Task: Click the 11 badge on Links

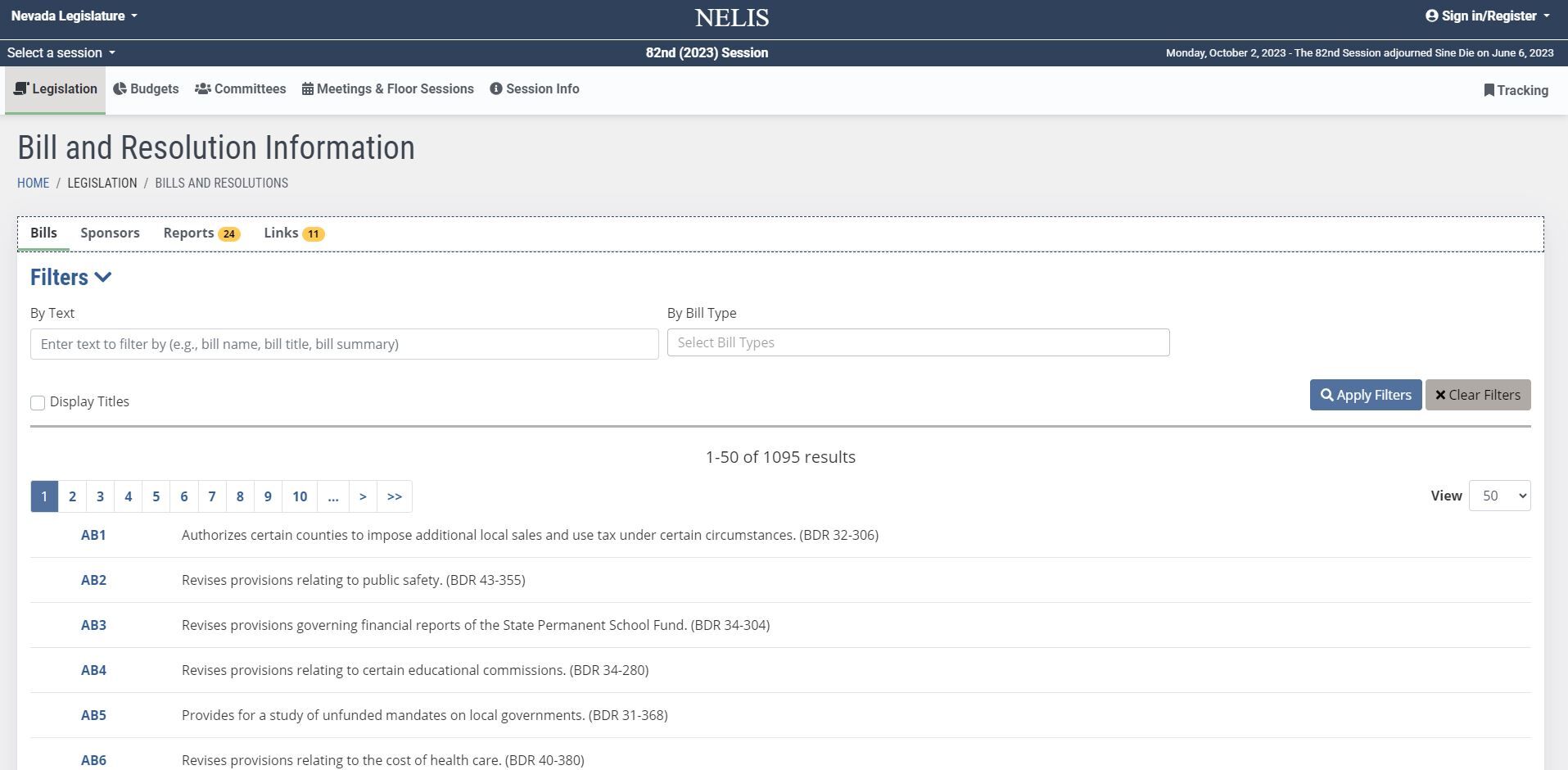Action: click(x=314, y=234)
